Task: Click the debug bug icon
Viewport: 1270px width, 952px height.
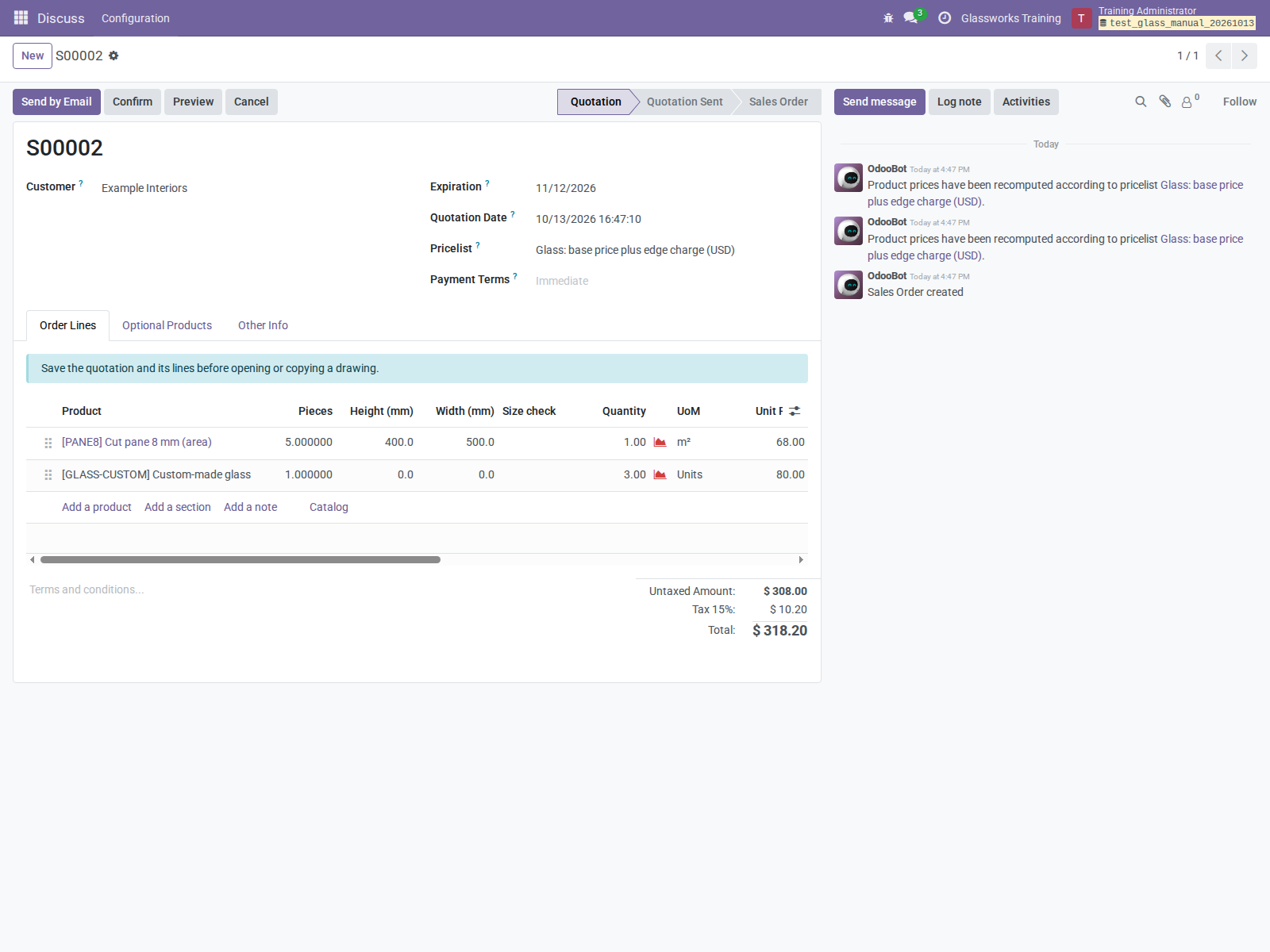Action: tap(888, 18)
